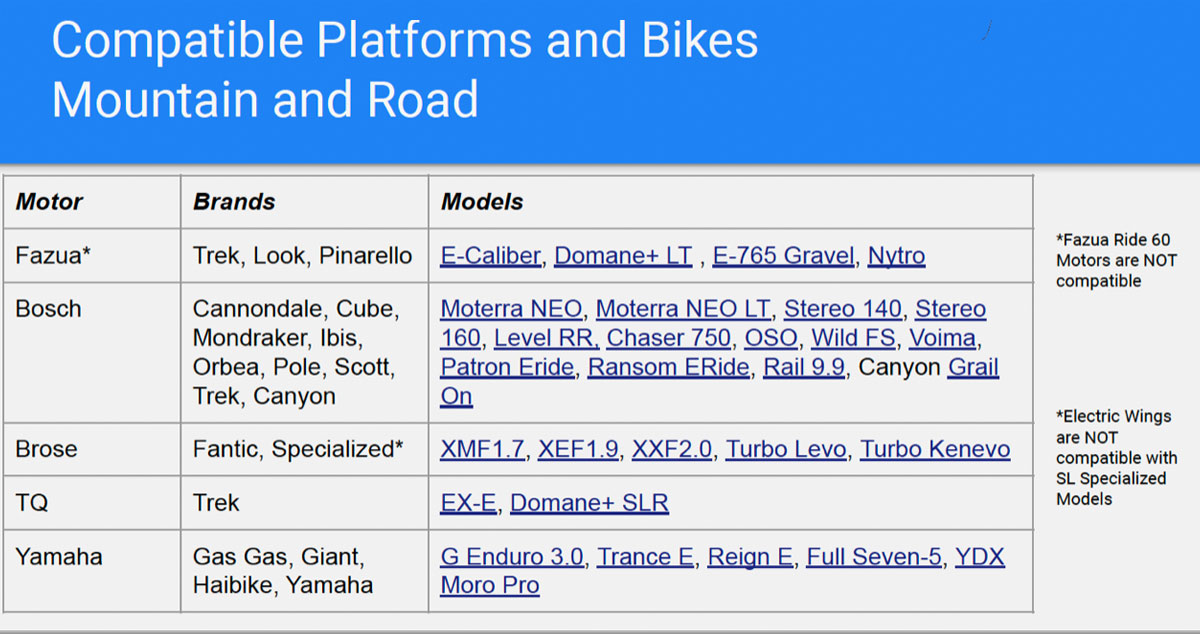Open the Full Seven-5 link
The width and height of the screenshot is (1200, 634).
tap(874, 556)
